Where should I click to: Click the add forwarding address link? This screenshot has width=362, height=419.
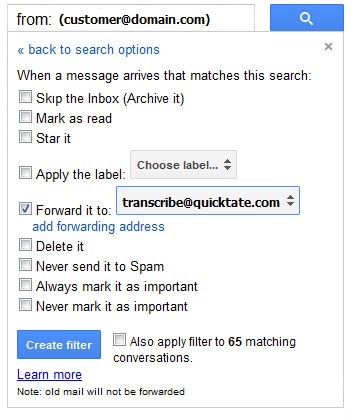click(x=98, y=227)
